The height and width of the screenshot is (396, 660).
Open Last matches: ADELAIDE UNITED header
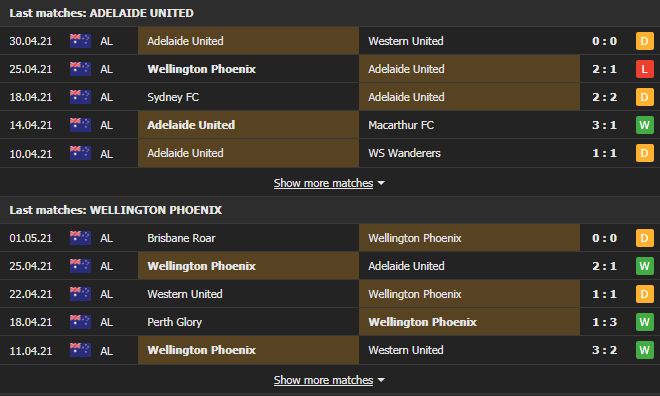[101, 13]
